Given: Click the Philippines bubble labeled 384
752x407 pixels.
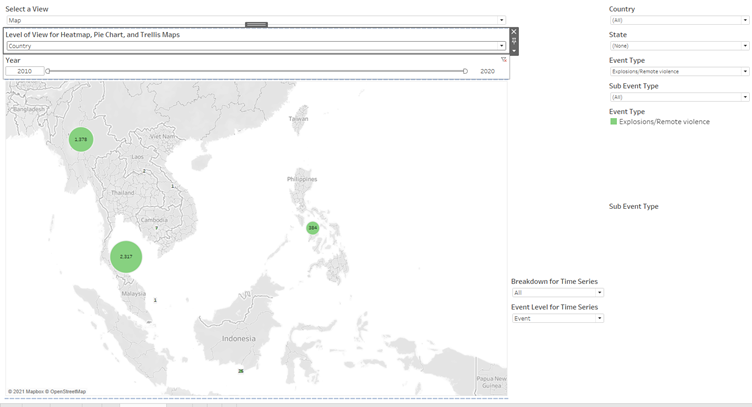Looking at the screenshot, I should point(313,228).
